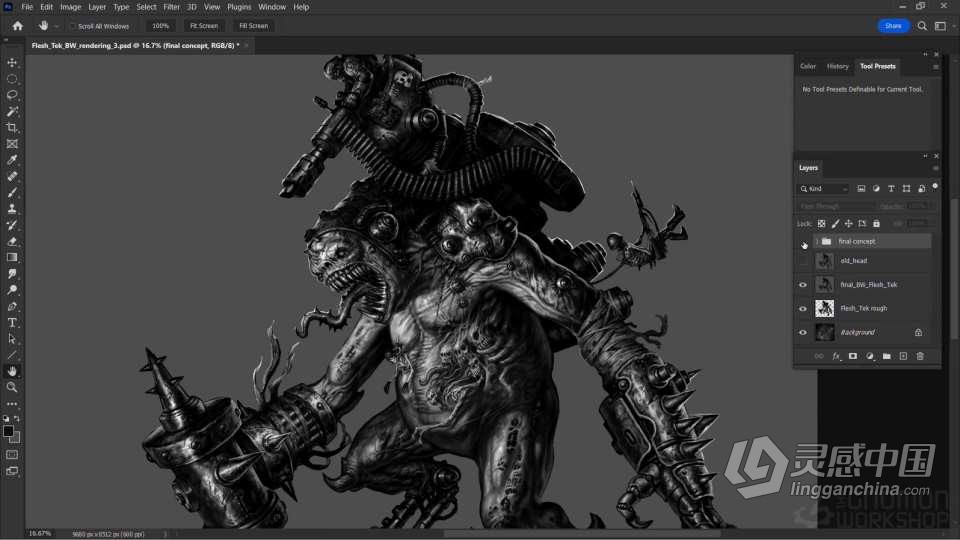
Task: Click the delete layer trash icon
Action: tap(920, 356)
